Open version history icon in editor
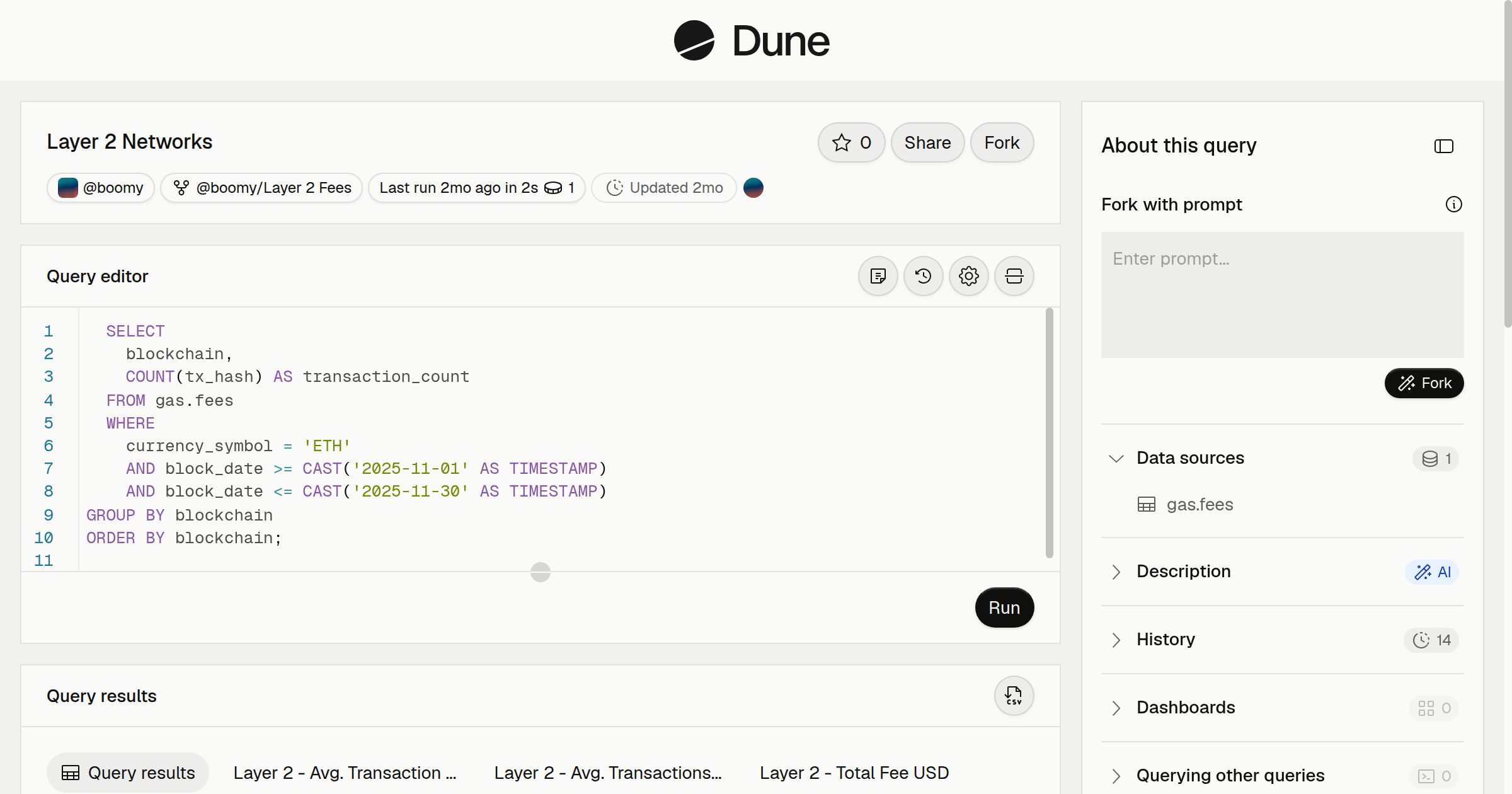The height and width of the screenshot is (794, 1512). click(924, 276)
